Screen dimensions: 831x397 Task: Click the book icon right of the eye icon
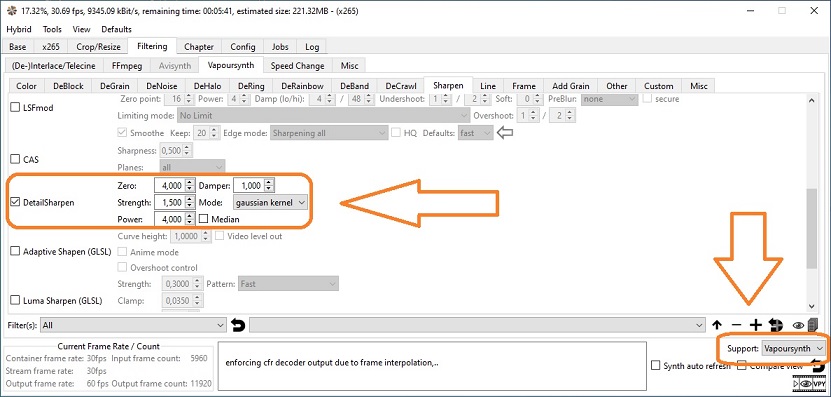tap(812, 325)
